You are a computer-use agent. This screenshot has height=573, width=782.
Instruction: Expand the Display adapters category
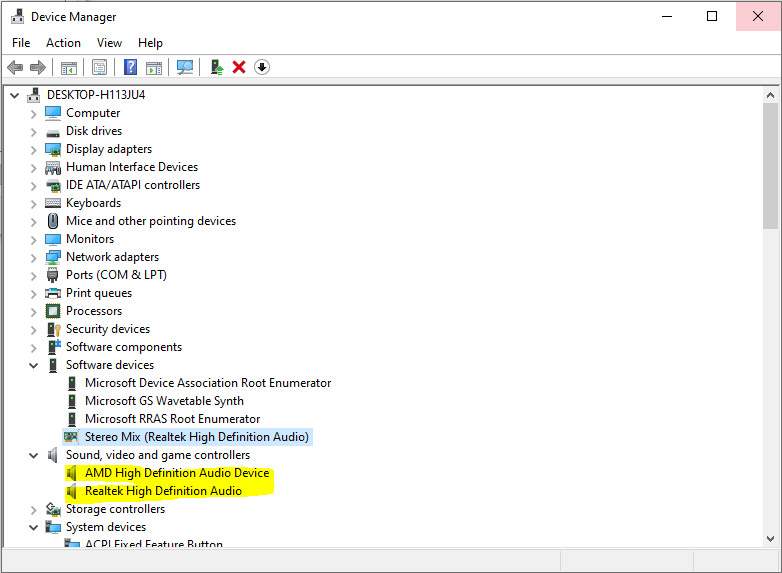point(33,150)
